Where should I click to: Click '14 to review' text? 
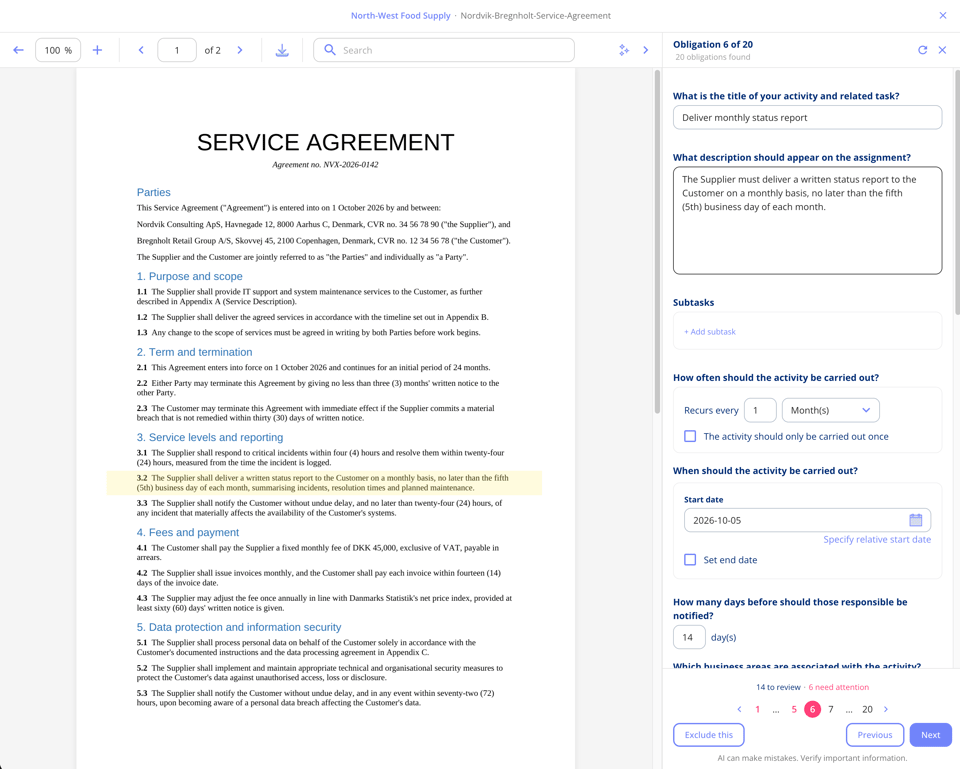click(778, 687)
